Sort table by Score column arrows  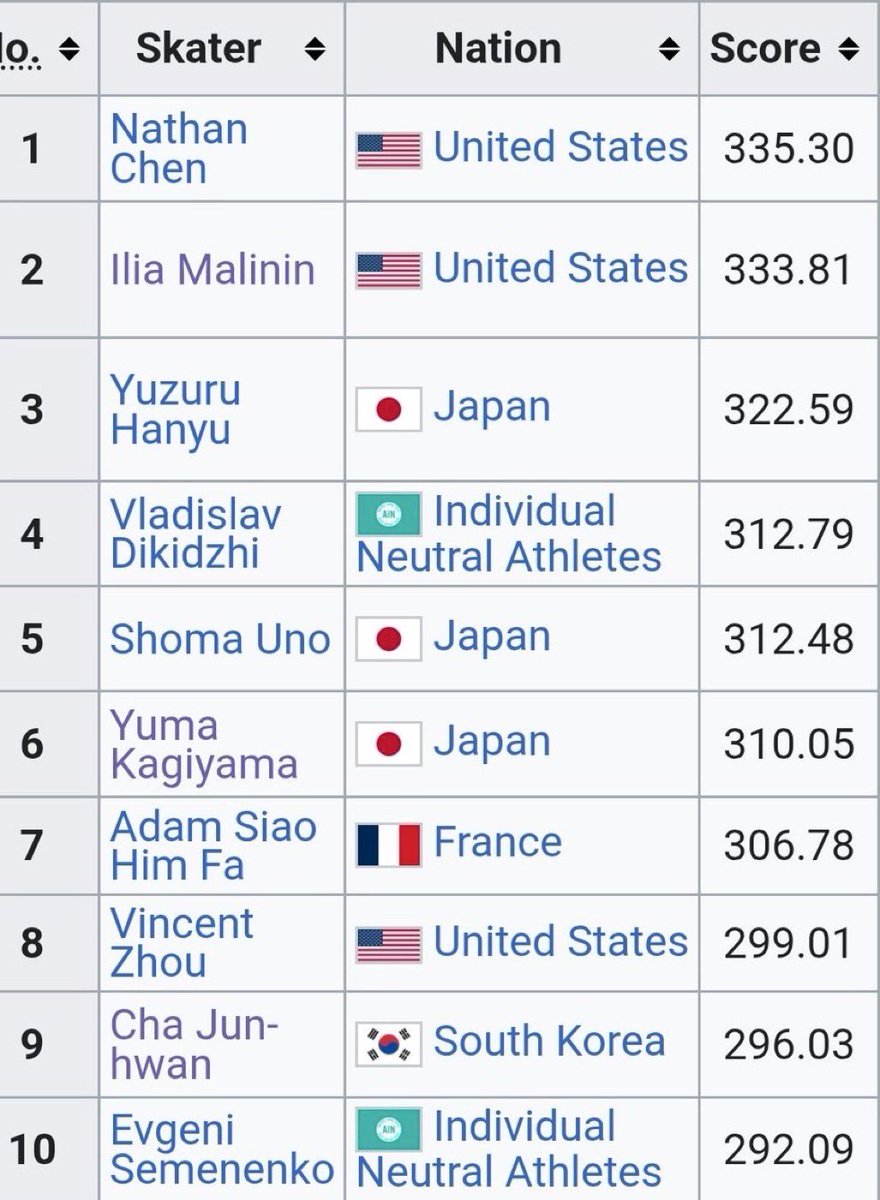click(x=848, y=49)
